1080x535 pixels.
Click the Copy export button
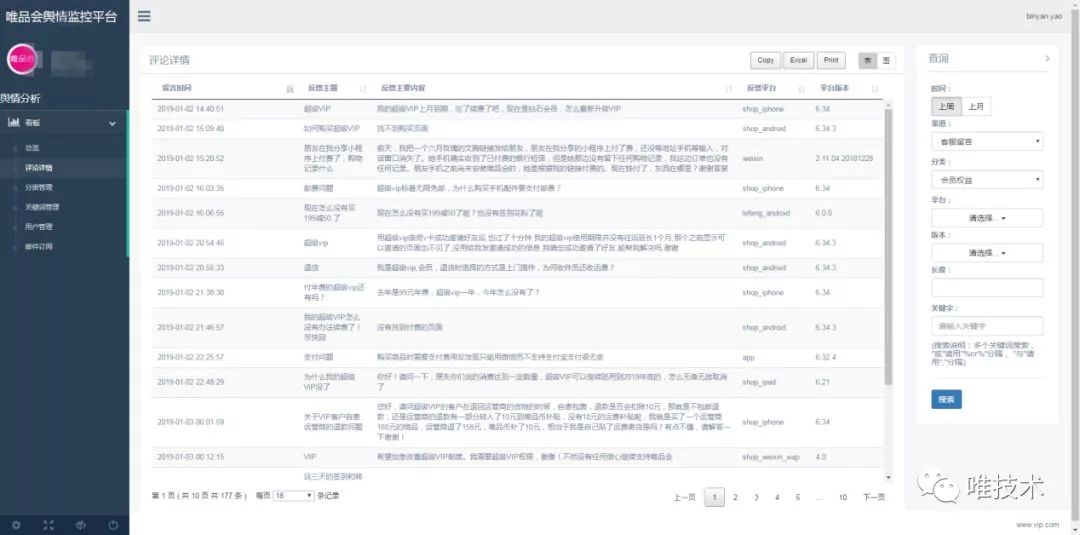[x=765, y=61]
